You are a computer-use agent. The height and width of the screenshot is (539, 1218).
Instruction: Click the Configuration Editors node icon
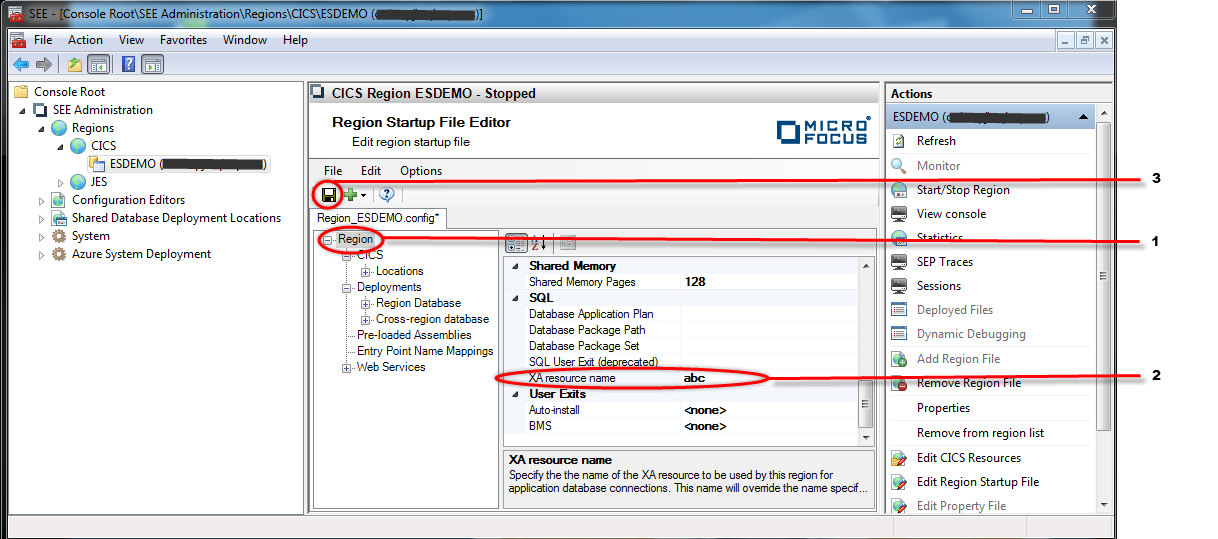tap(59, 200)
